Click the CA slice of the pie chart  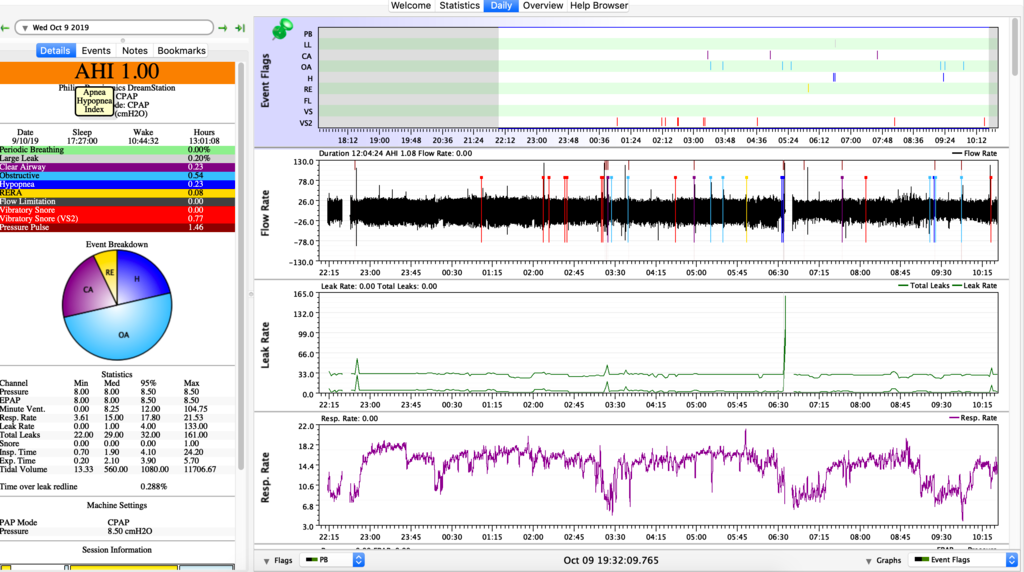(x=86, y=291)
